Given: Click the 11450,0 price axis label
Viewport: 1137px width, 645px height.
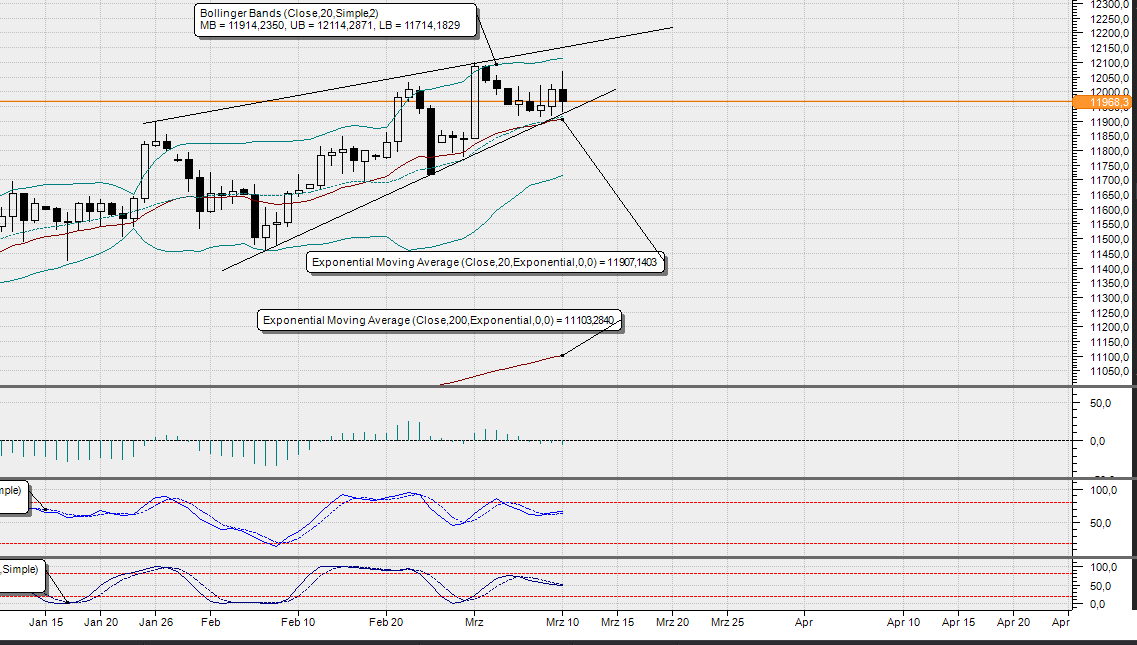Looking at the screenshot, I should [x=1109, y=254].
